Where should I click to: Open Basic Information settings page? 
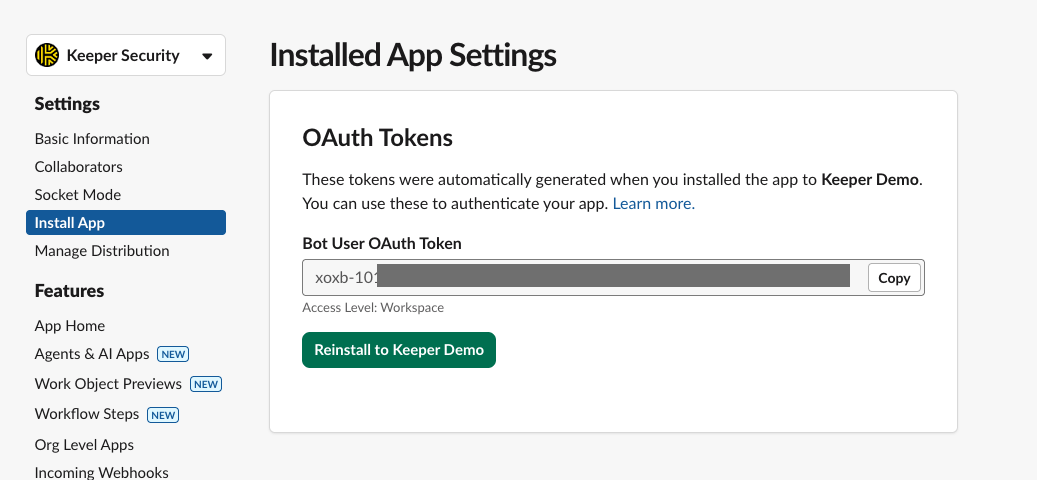92,139
